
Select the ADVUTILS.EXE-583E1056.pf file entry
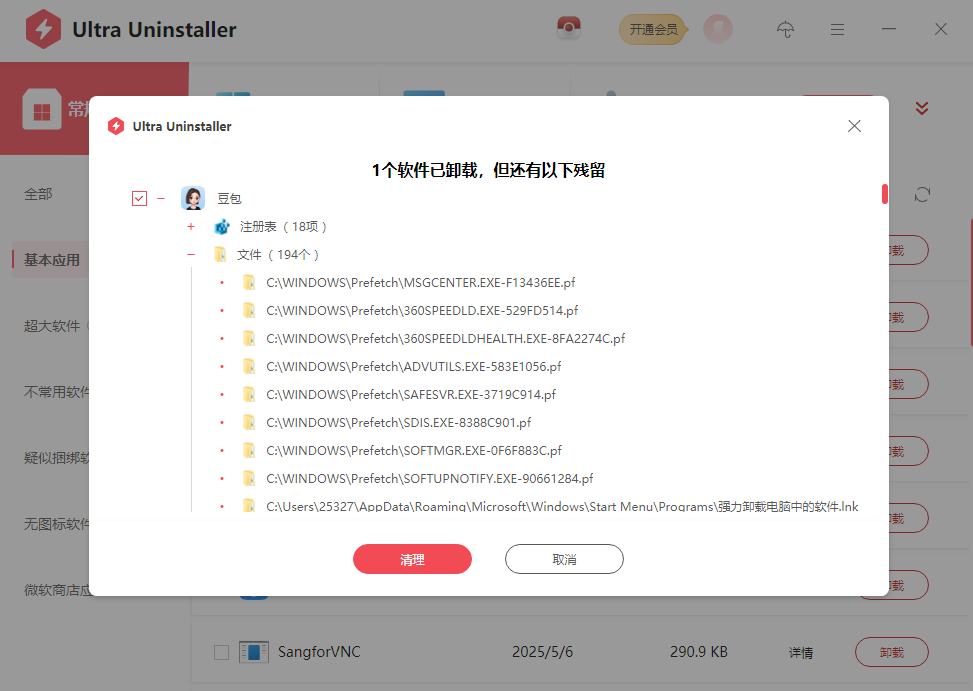[414, 367]
